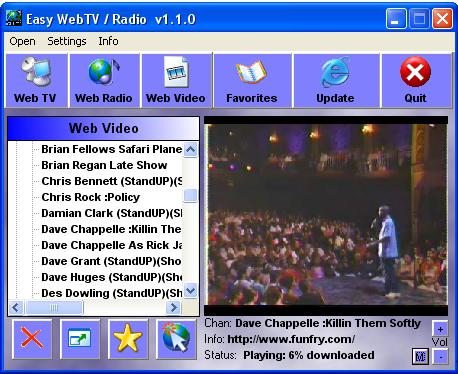The width and height of the screenshot is (458, 374).
Task: Select Chris Rock :Policy in the list
Action: 91,197
